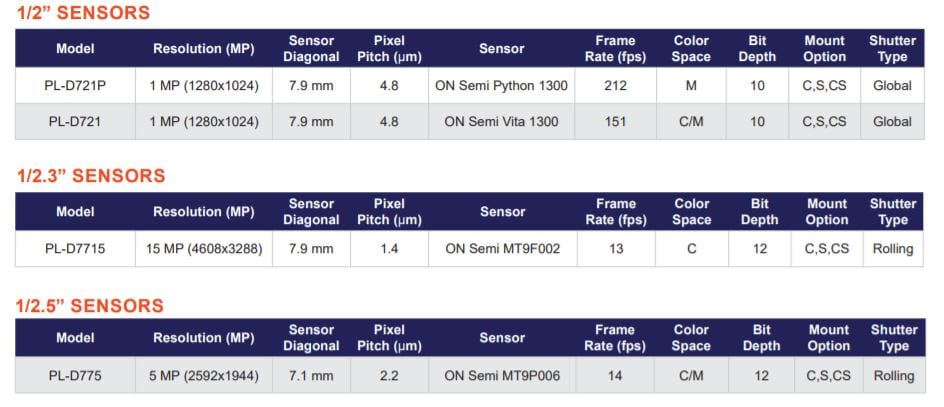The image size is (944, 407).
Task: Click the ON Semi Vita 1300 sensor cell
Action: pyautogui.click(x=501, y=122)
